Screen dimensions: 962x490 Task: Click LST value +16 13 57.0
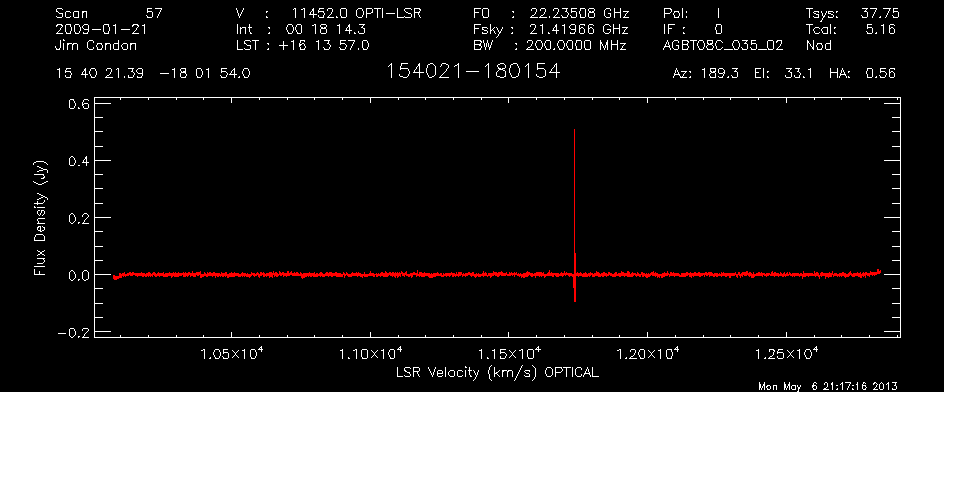click(324, 45)
